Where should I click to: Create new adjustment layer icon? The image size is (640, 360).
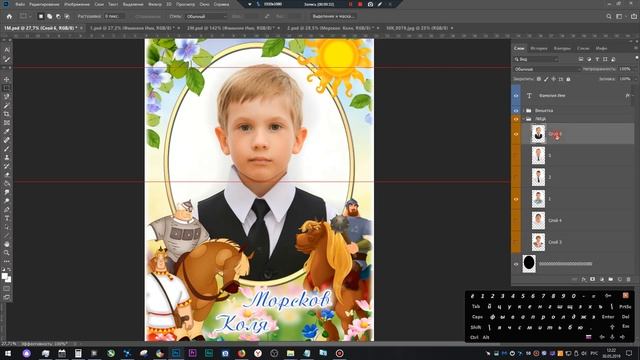coord(602,279)
